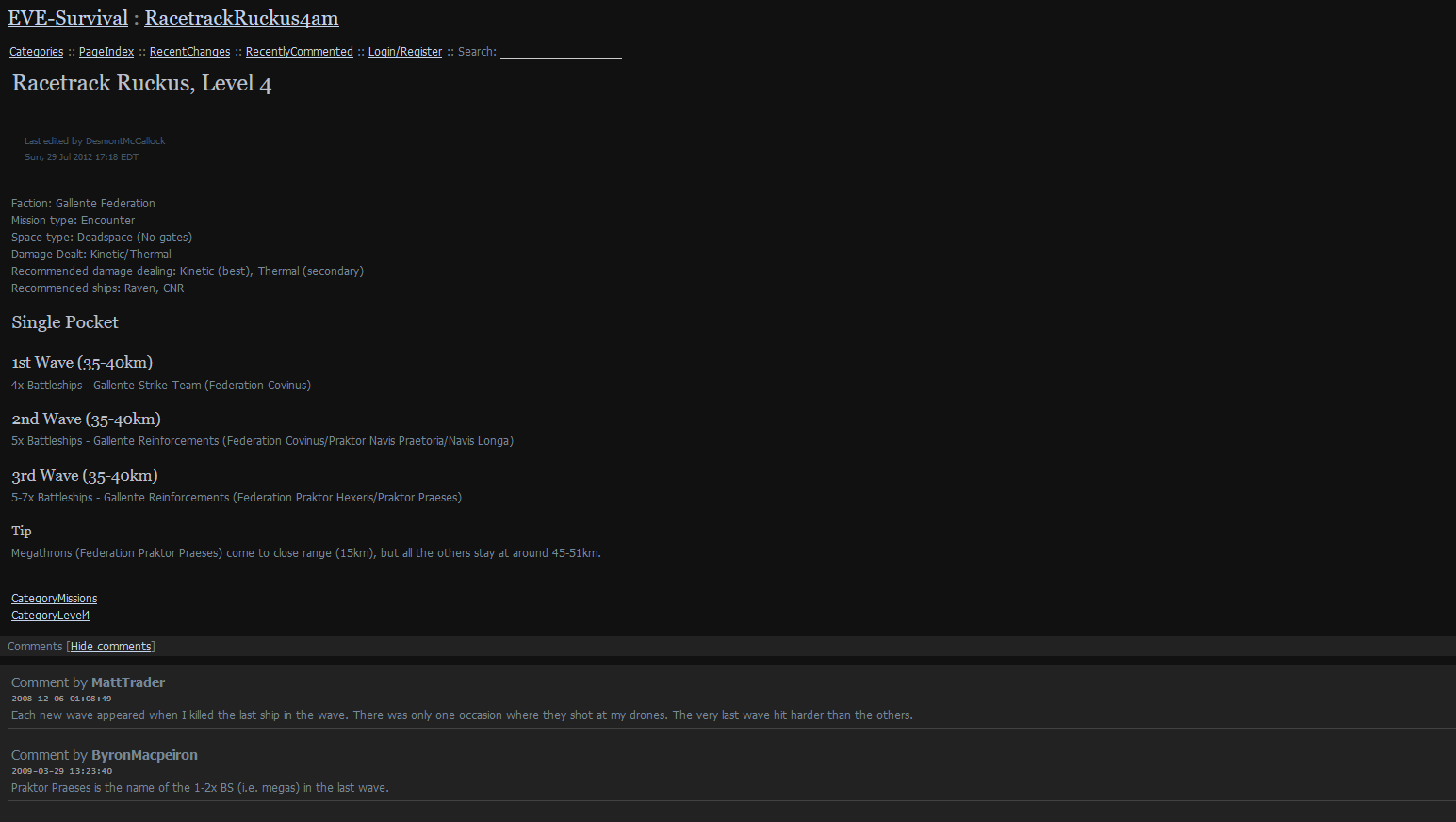Click the Tip section heading
The height and width of the screenshot is (822, 1456).
(22, 532)
